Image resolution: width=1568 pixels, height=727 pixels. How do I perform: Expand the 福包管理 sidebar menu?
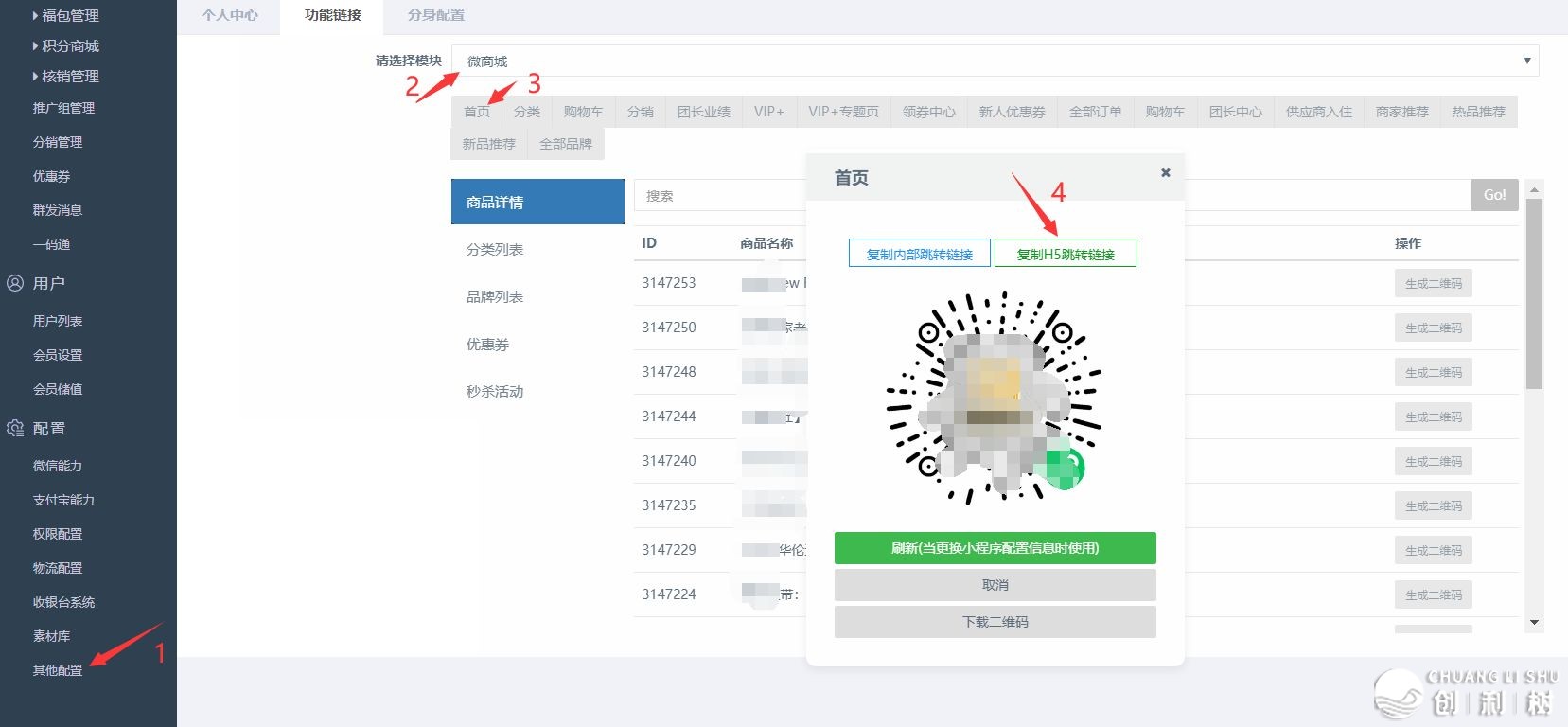(x=65, y=15)
